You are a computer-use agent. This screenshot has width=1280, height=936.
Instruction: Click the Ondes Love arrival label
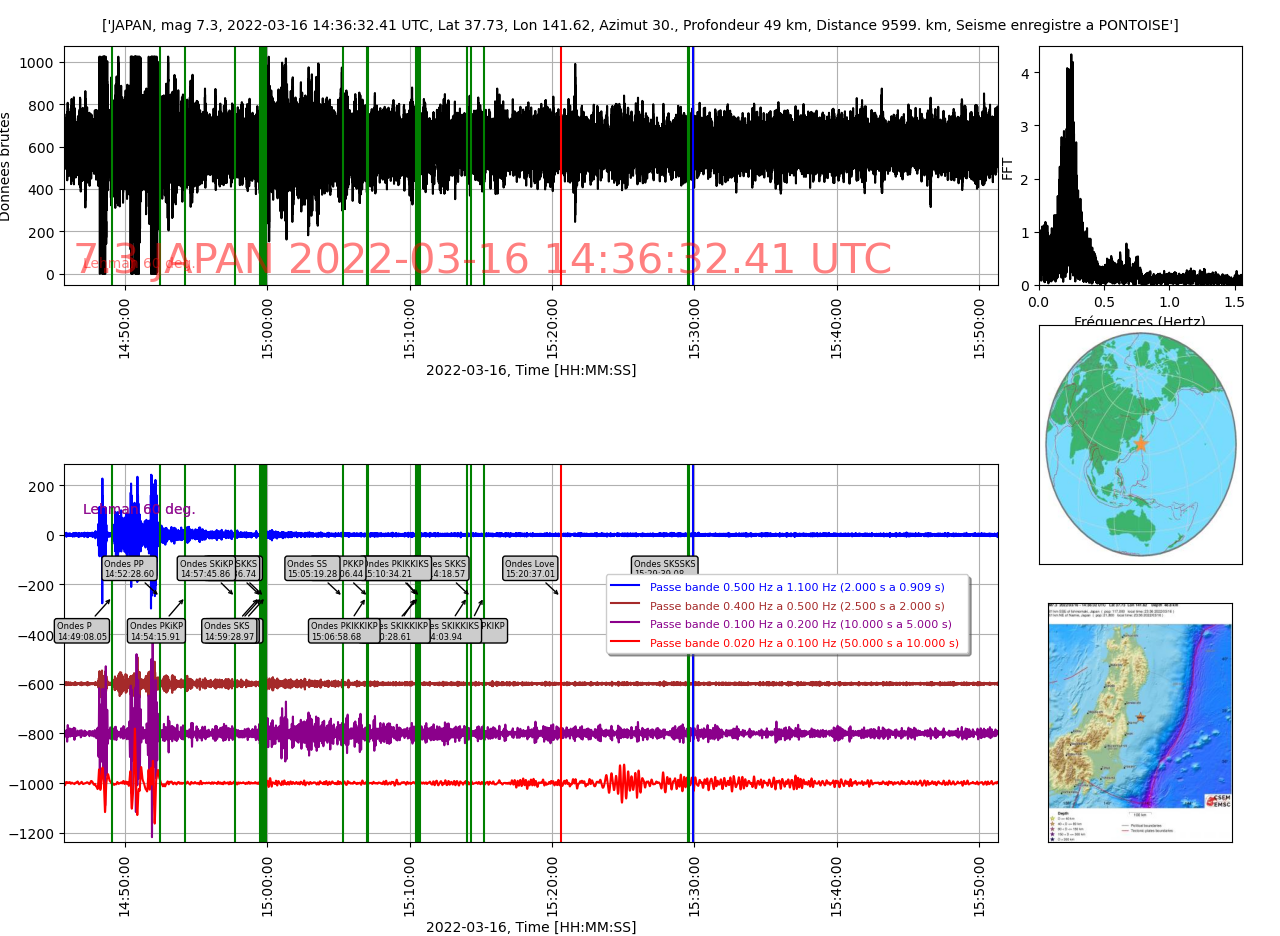pos(530,569)
